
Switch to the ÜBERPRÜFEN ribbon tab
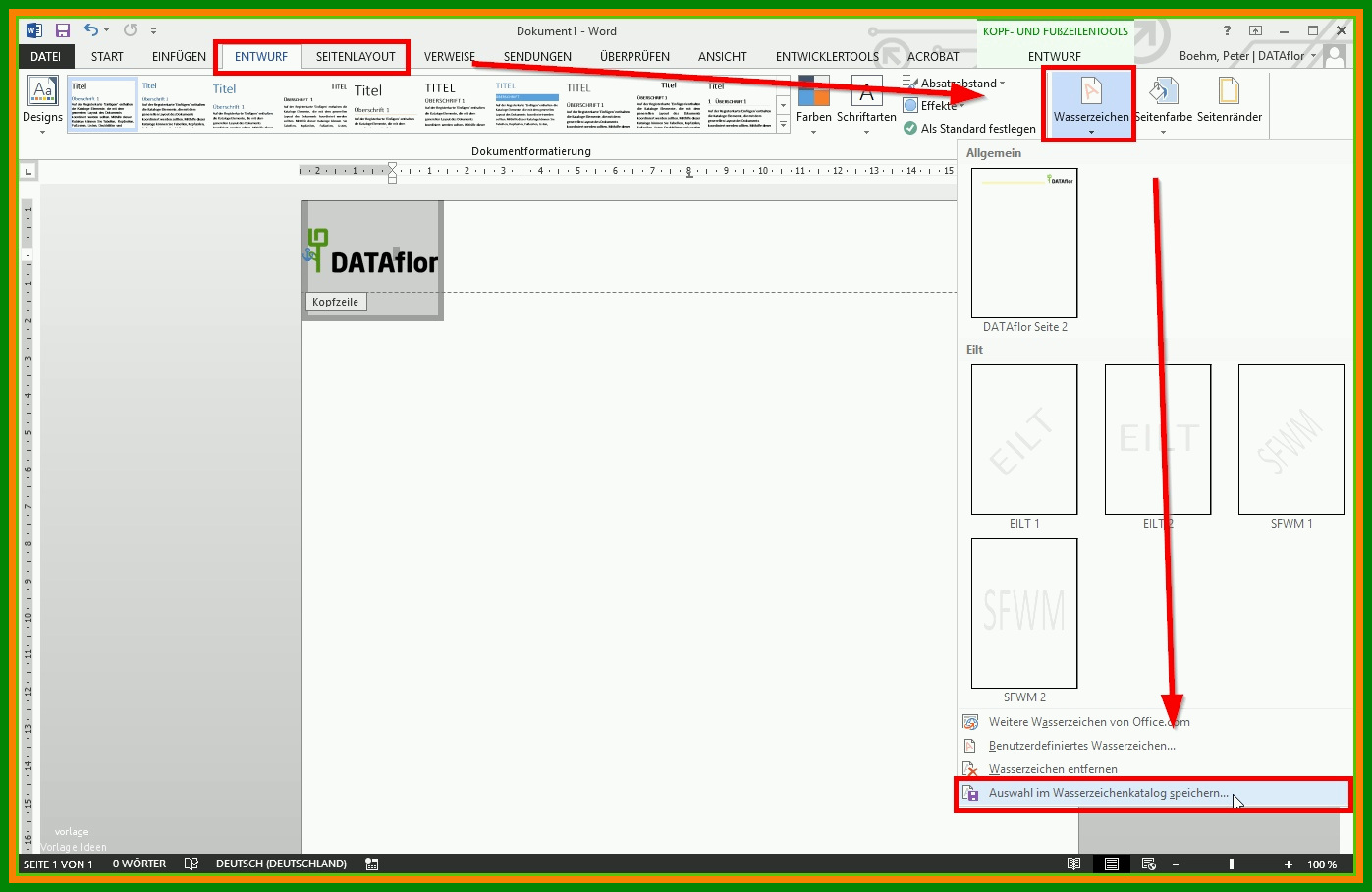point(634,56)
